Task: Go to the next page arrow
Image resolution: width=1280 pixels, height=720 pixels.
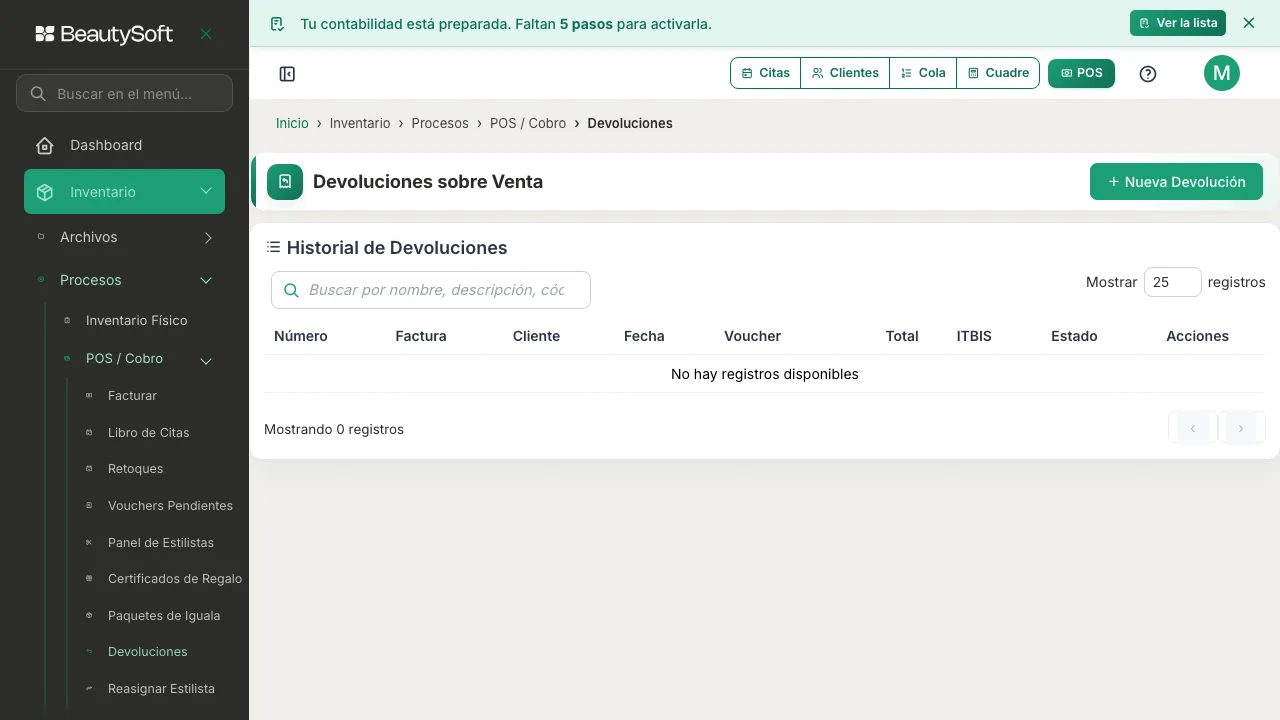Action: (x=1241, y=428)
